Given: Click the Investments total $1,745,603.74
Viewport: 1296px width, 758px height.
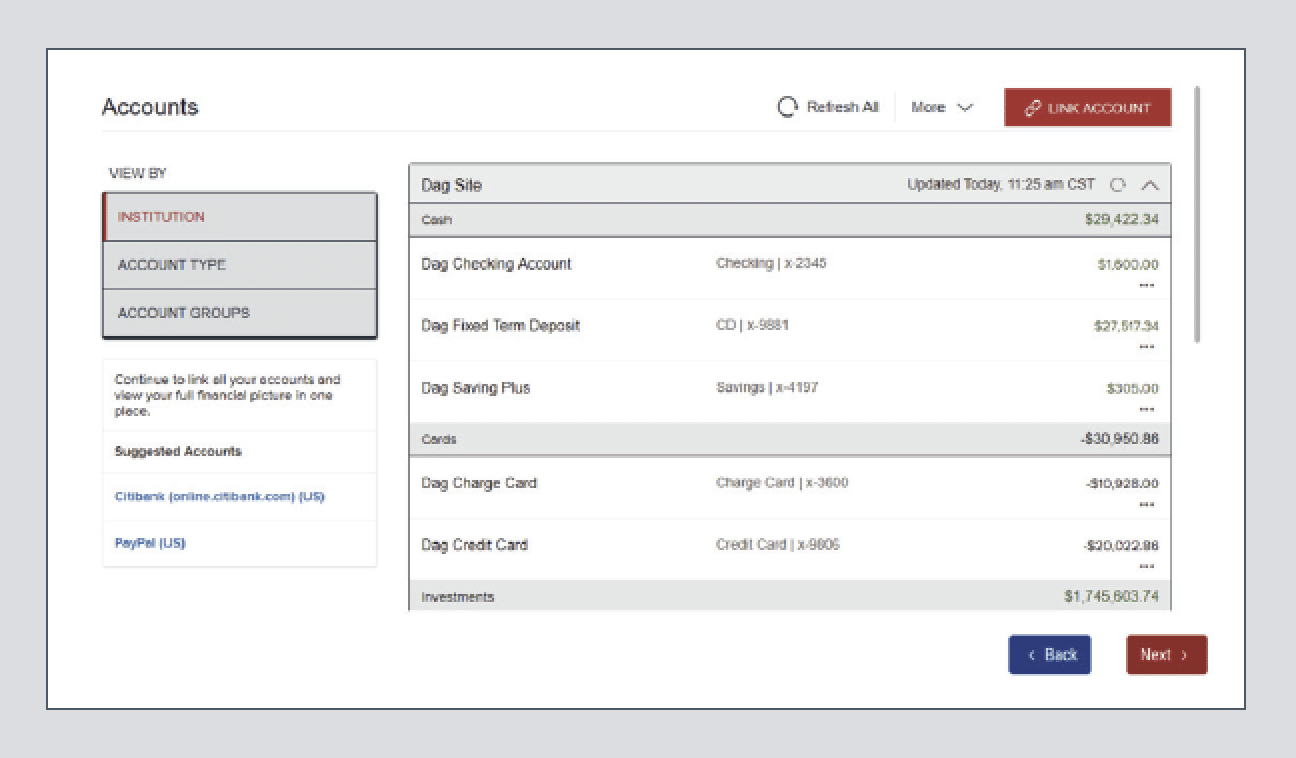Looking at the screenshot, I should click(1111, 597).
